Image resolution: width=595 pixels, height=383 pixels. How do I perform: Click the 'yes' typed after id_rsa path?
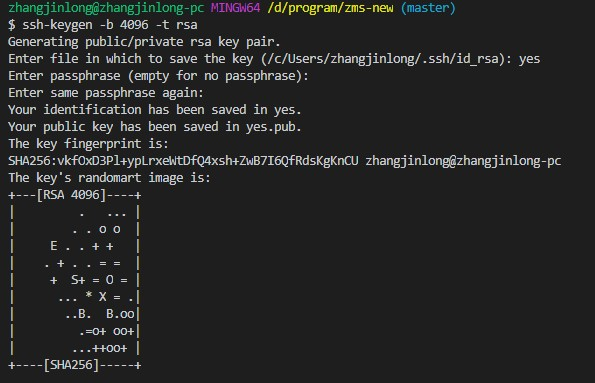530,59
